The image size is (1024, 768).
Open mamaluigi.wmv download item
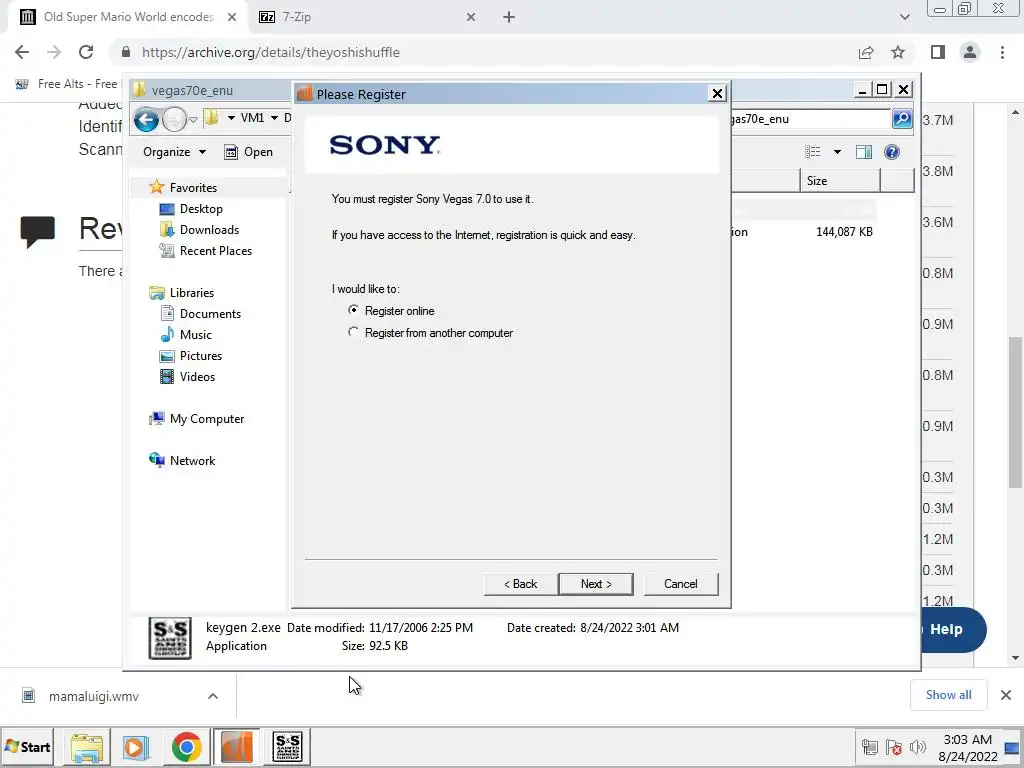coord(93,696)
